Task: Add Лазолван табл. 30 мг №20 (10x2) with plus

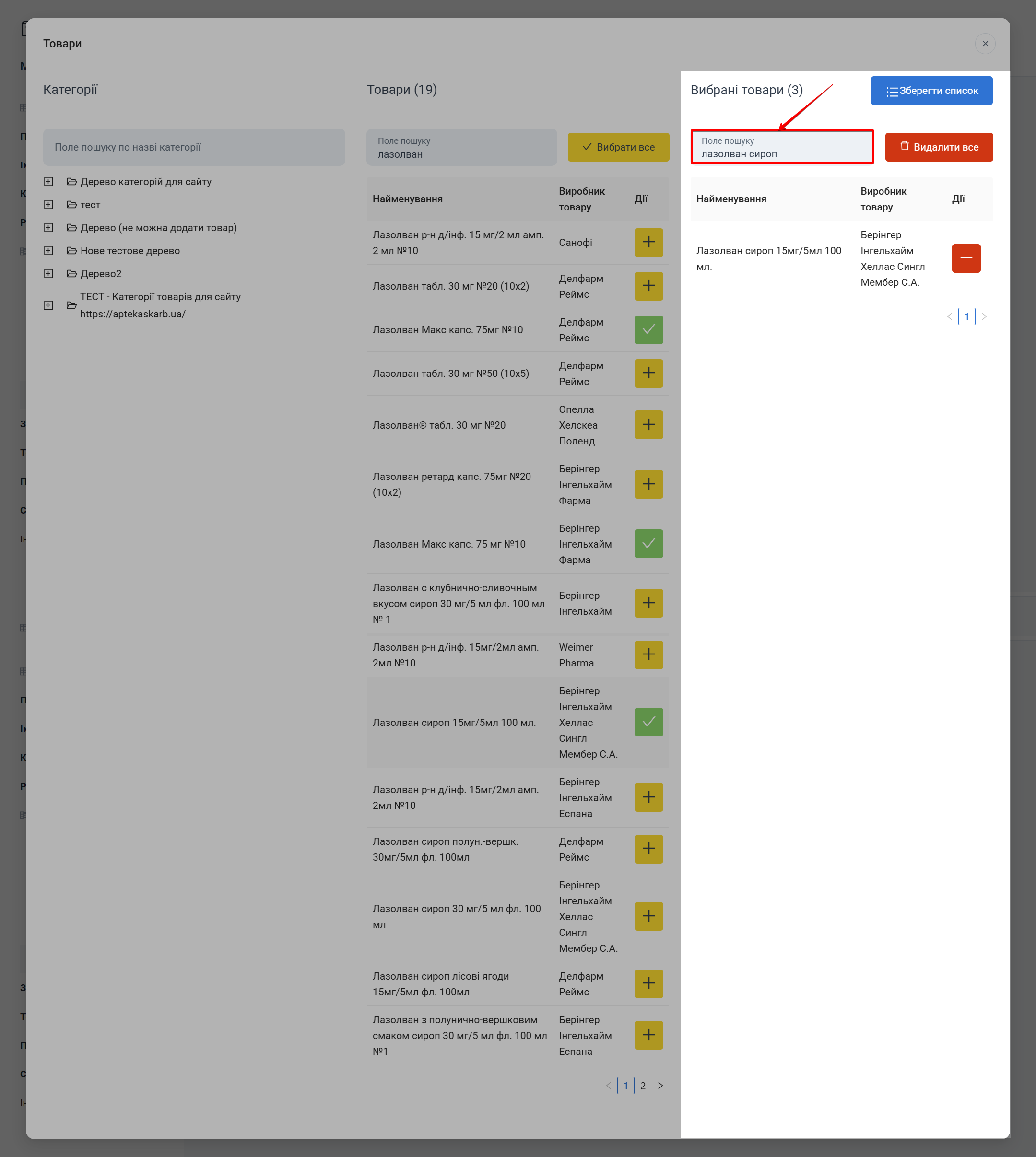Action: pyautogui.click(x=648, y=286)
